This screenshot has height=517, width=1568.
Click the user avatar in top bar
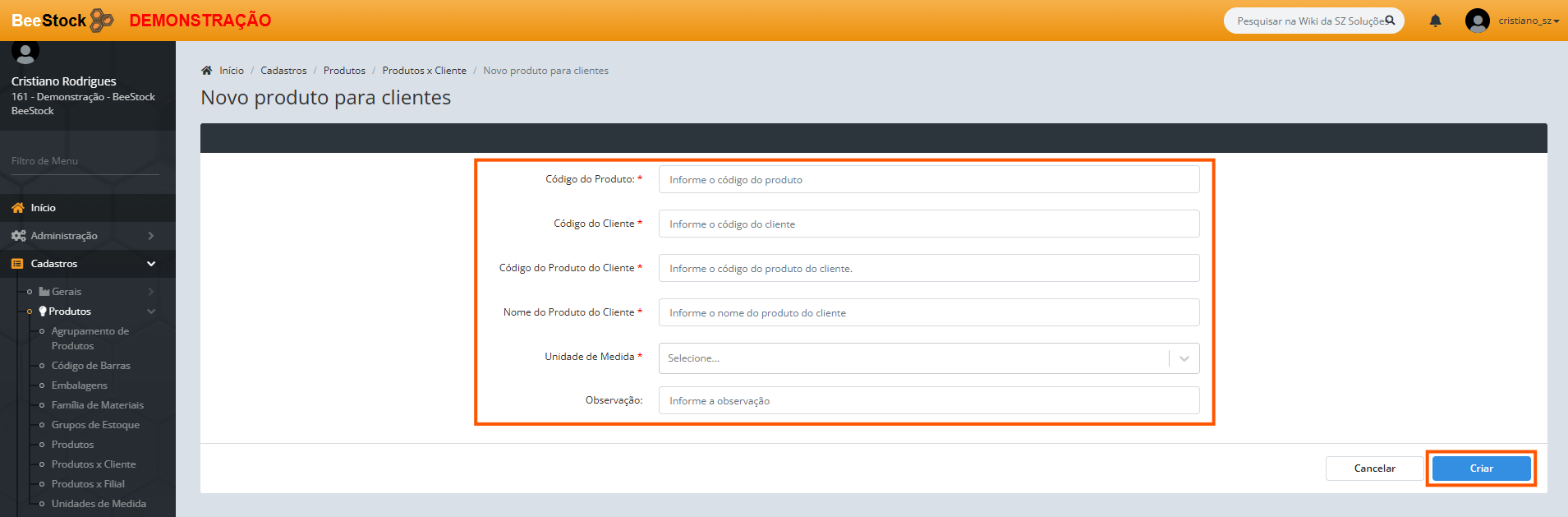click(1477, 21)
